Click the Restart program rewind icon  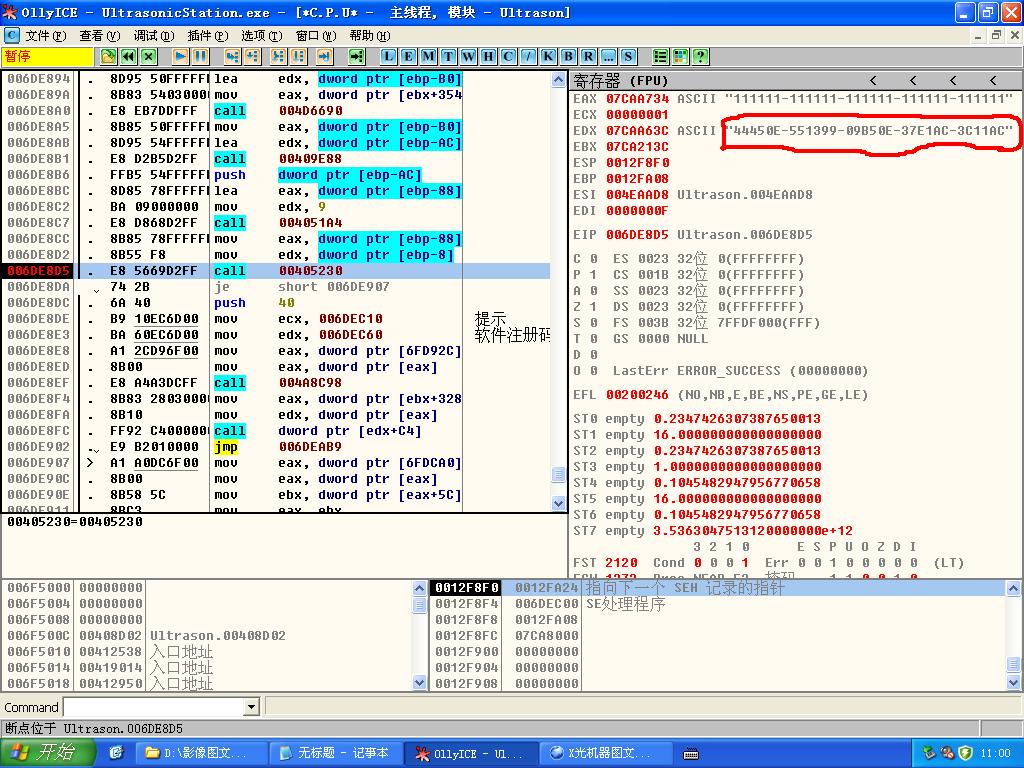(129, 57)
